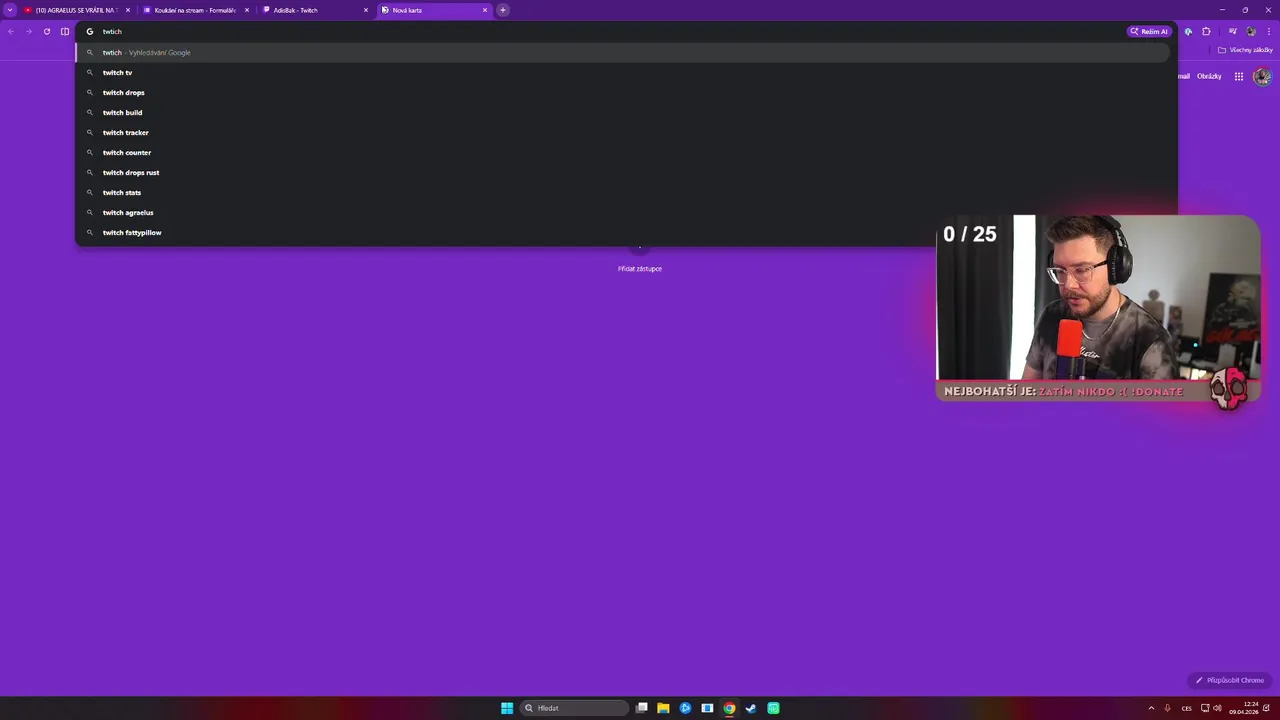
Task: Open the blue circular app on the taskbar
Action: coord(685,708)
